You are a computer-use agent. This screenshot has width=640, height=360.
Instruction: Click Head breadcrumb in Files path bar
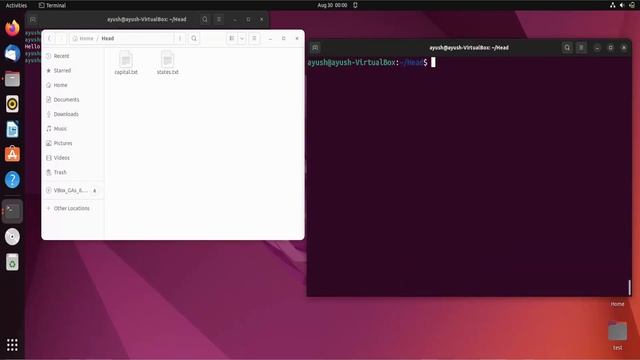click(x=108, y=38)
